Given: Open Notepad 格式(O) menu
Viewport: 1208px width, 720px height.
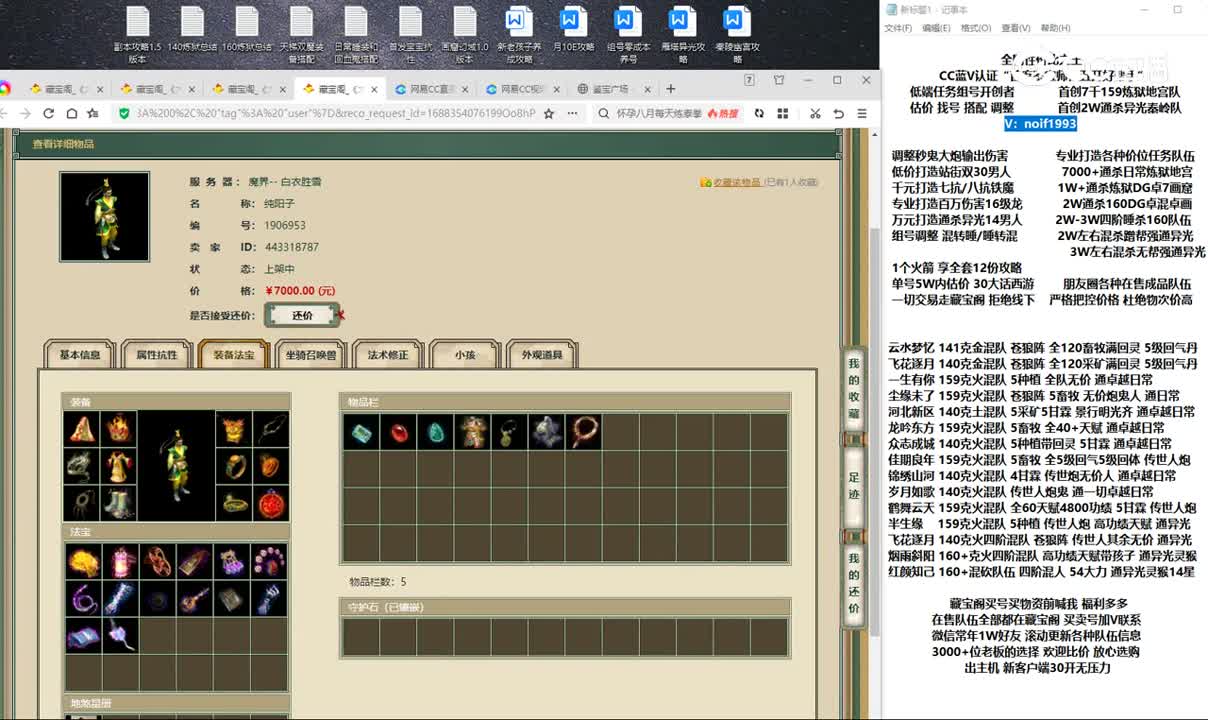Looking at the screenshot, I should tap(976, 28).
